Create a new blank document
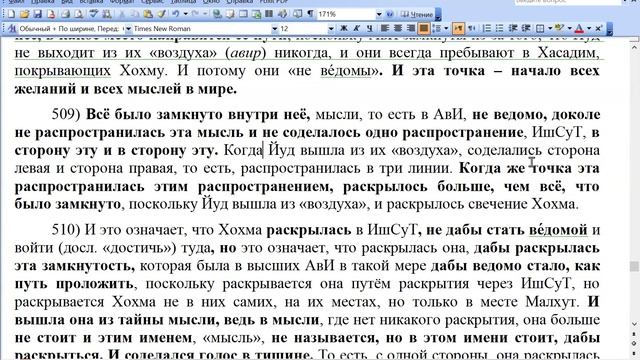Screen dimensions: 640x360 coord(11,14)
